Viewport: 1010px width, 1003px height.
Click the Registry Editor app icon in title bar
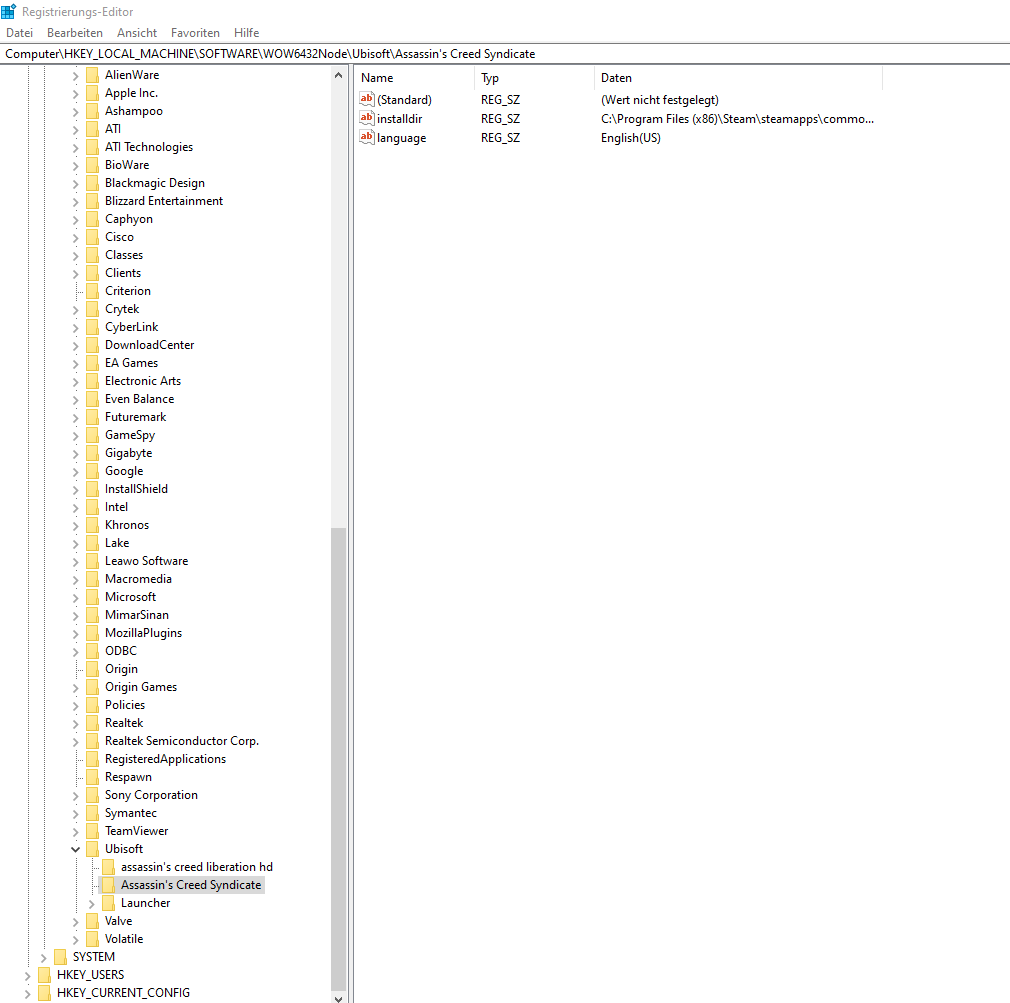coord(8,12)
